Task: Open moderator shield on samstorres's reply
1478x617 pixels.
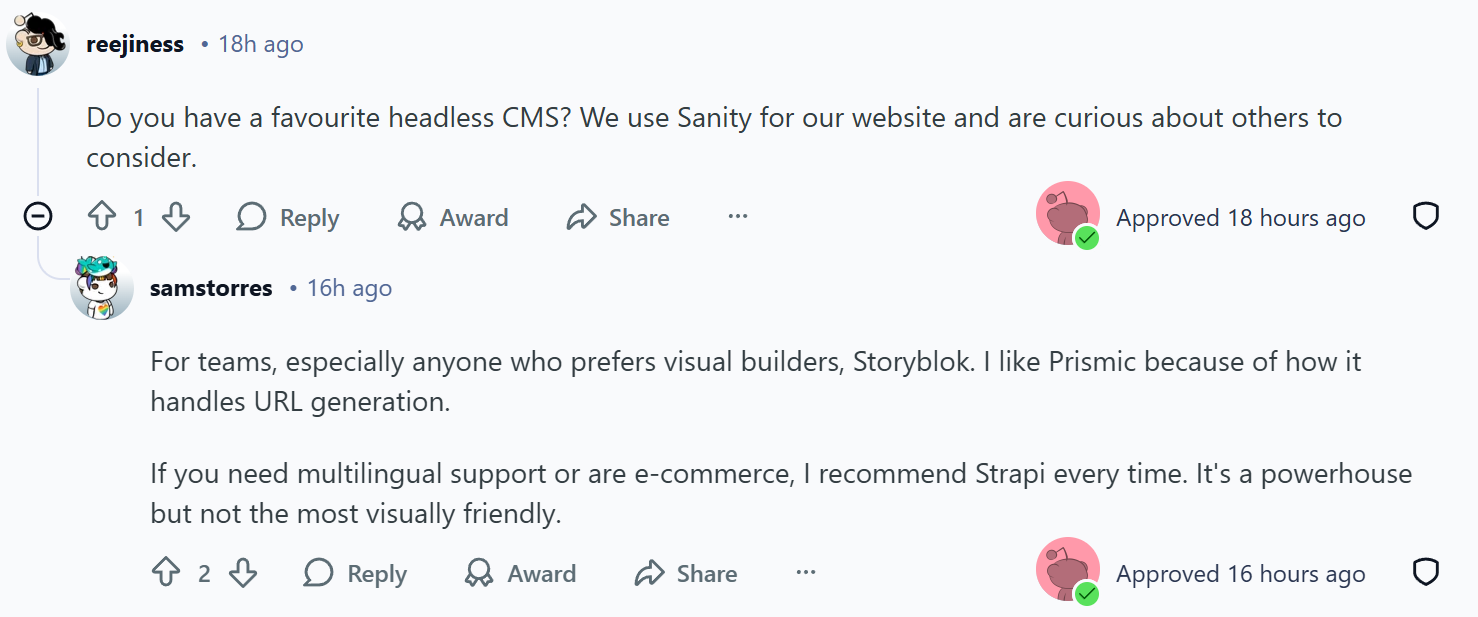Action: click(x=1425, y=573)
